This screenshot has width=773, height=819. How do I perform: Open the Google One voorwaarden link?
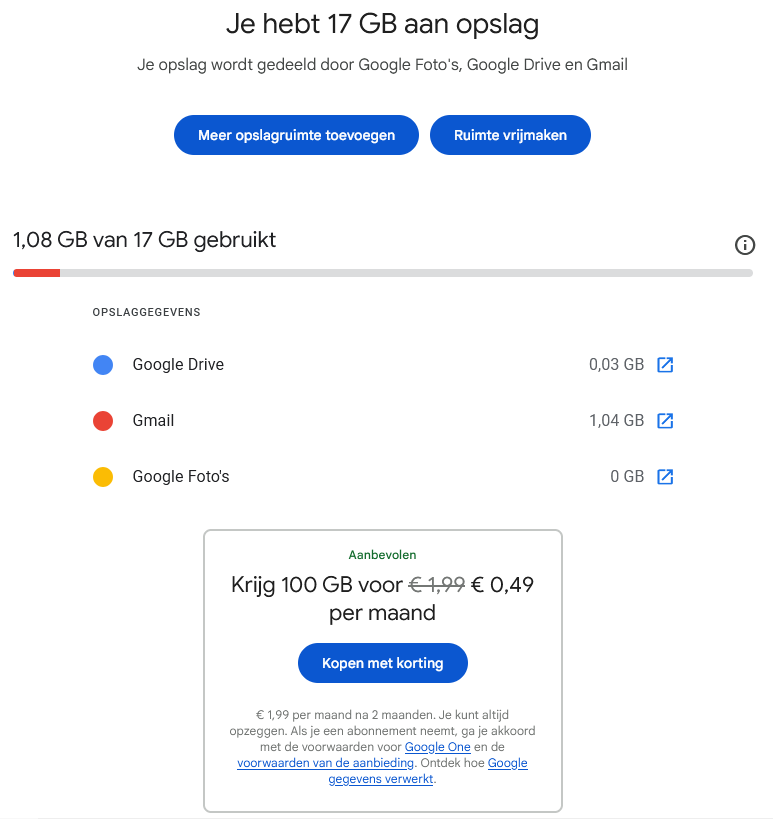(x=437, y=746)
